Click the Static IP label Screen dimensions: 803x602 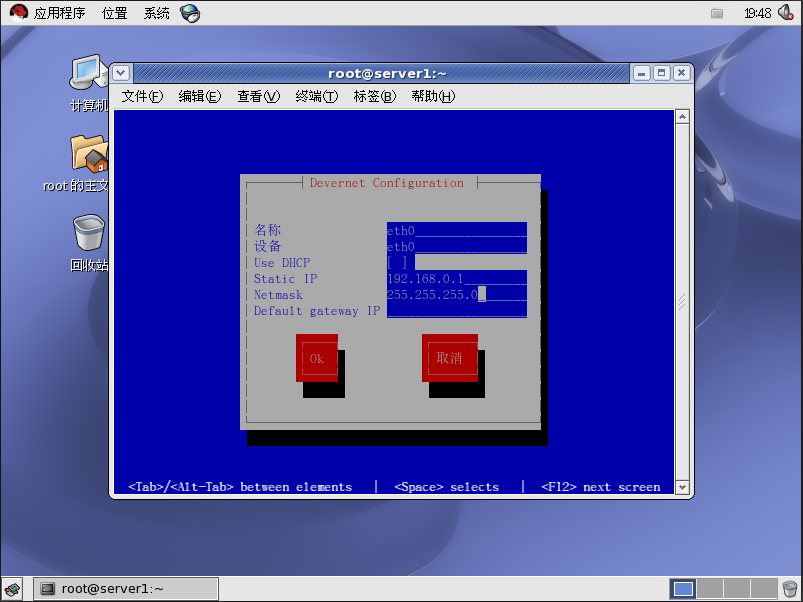286,278
